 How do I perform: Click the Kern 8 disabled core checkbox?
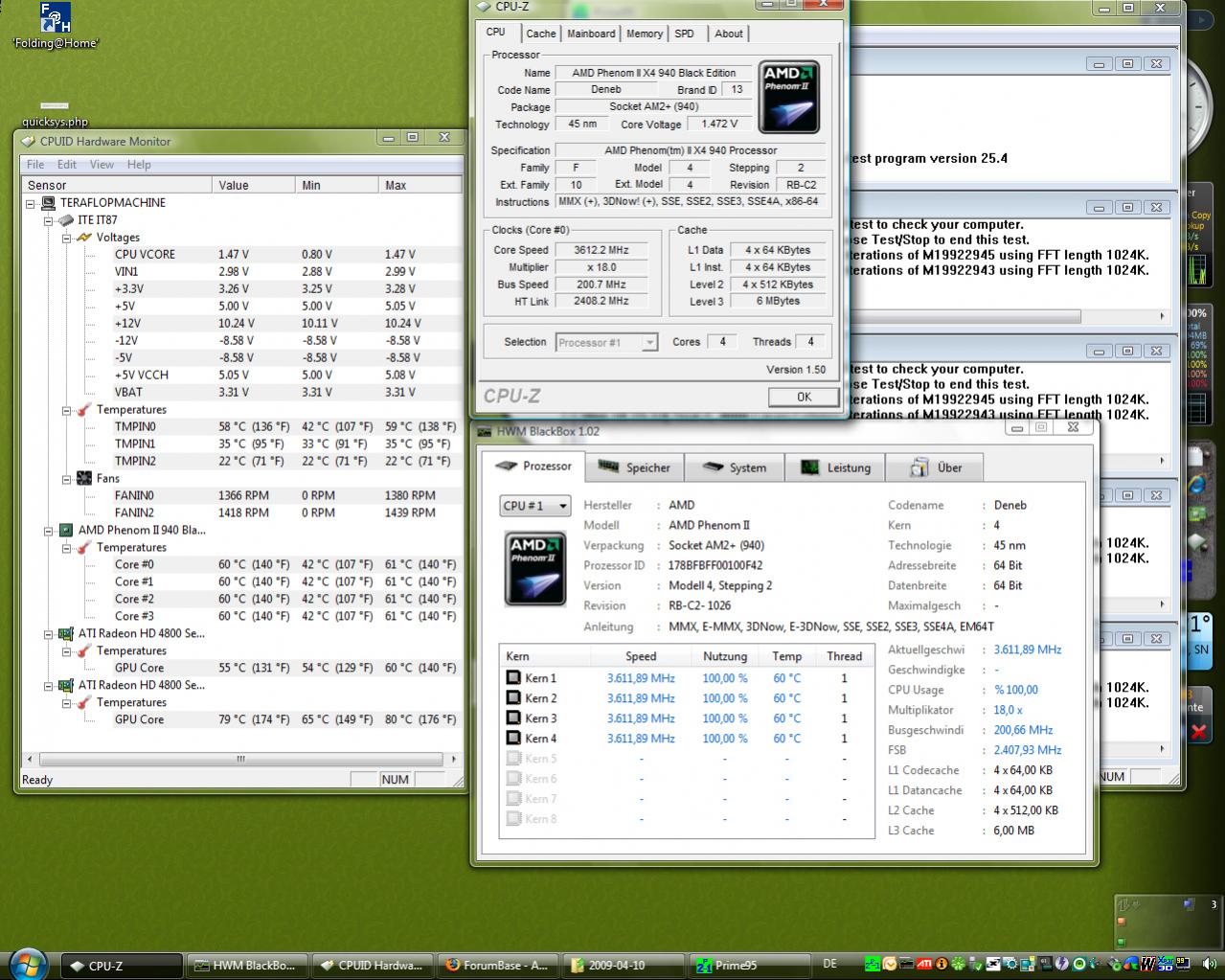[x=513, y=819]
